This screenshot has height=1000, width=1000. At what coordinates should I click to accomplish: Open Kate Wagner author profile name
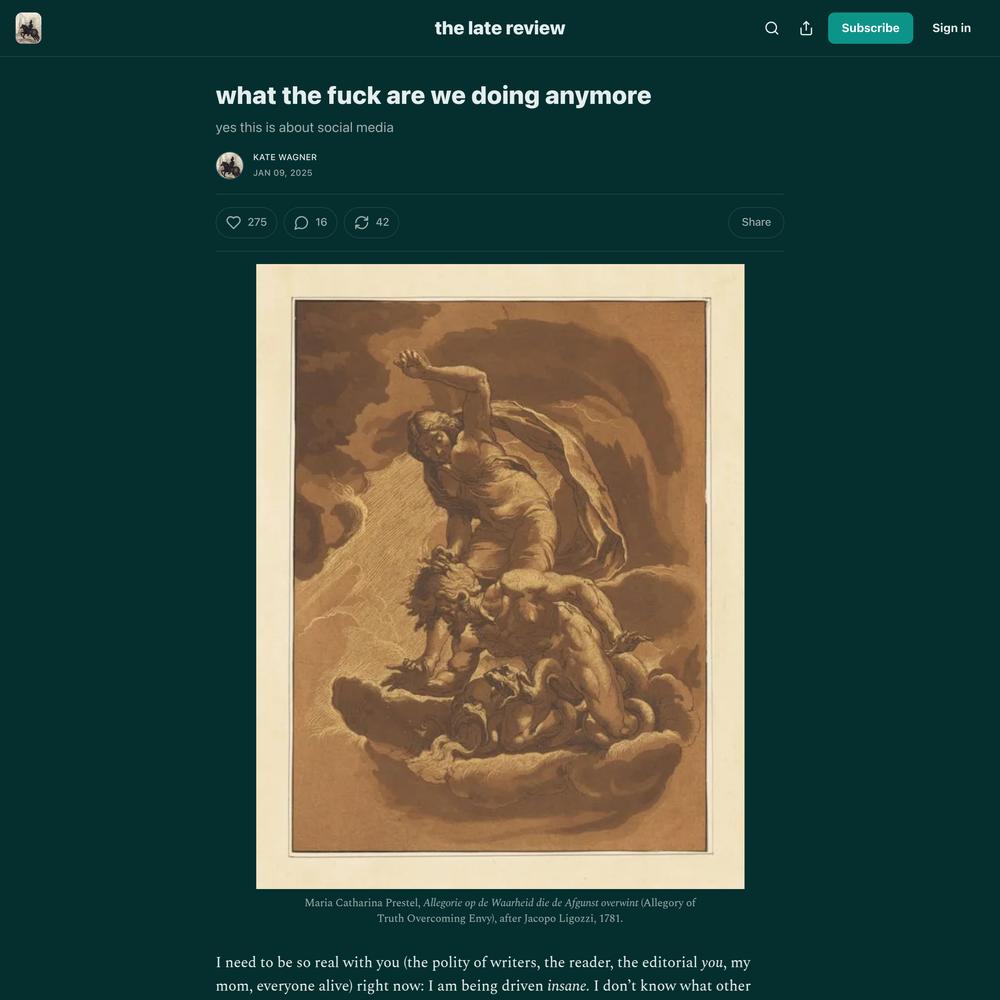click(285, 157)
